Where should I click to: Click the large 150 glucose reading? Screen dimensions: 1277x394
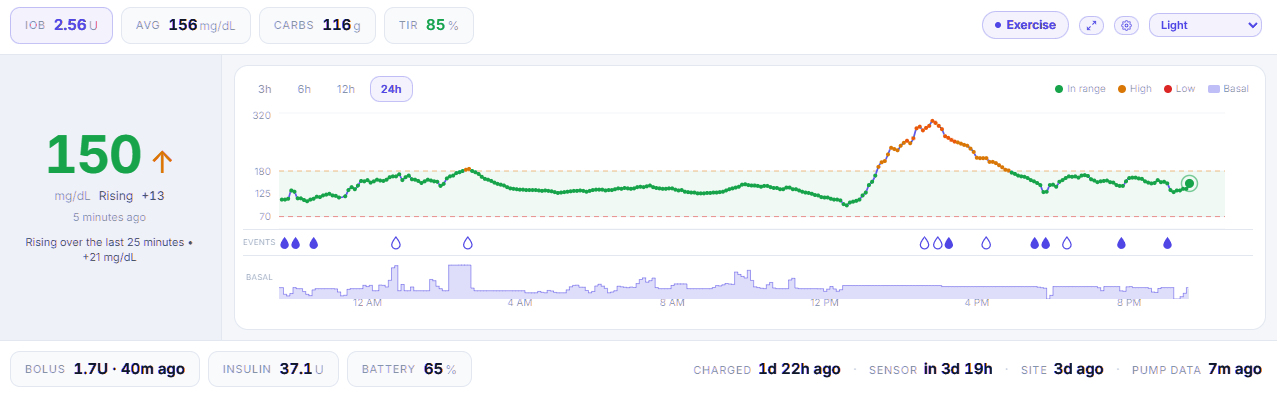[x=94, y=155]
